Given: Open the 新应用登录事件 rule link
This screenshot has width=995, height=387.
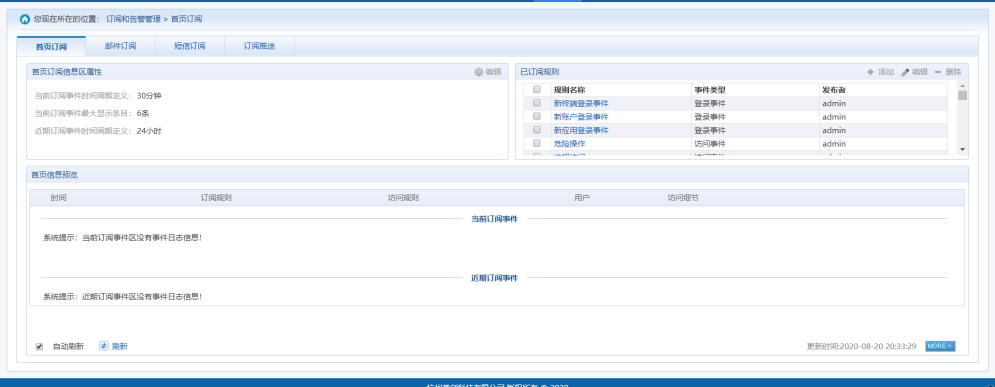Looking at the screenshot, I should pos(581,130).
